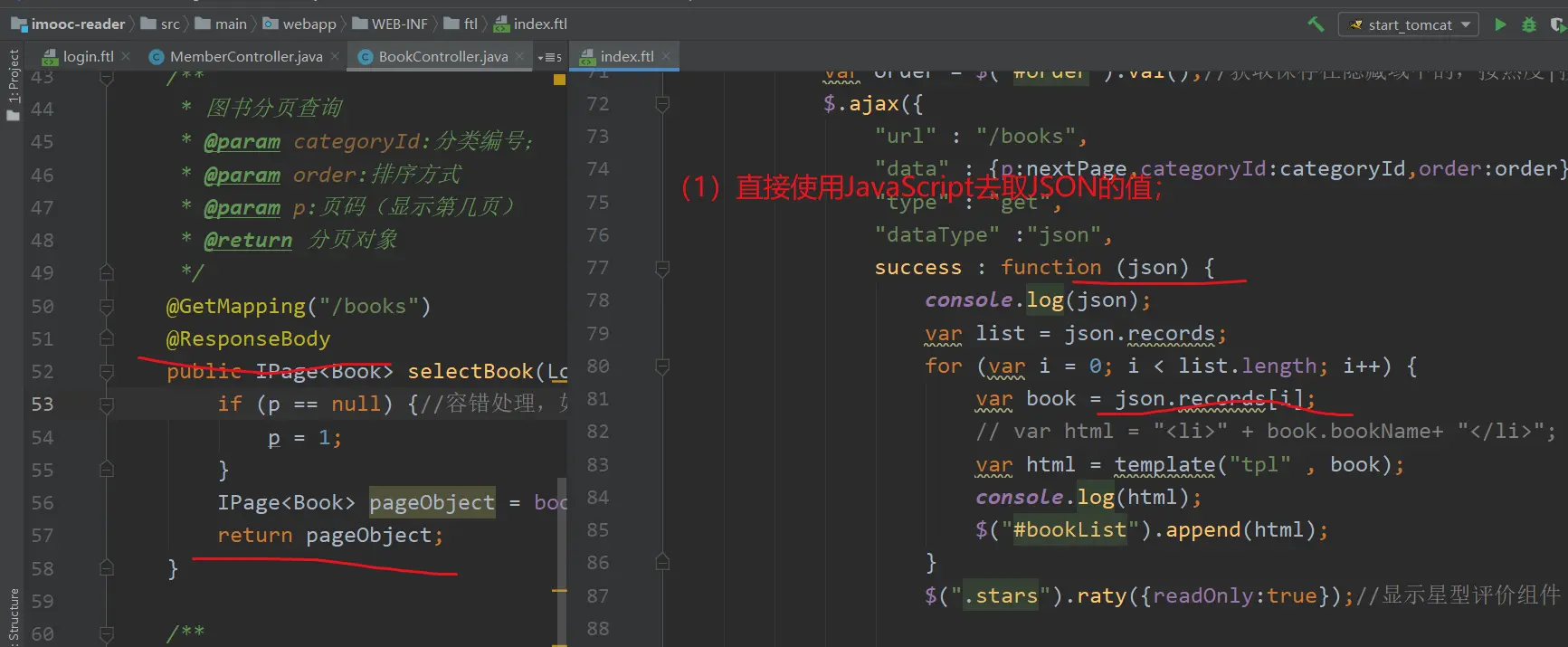The height and width of the screenshot is (647, 1568).
Task: Fold the selectBook method at line 52
Action: pos(107,372)
